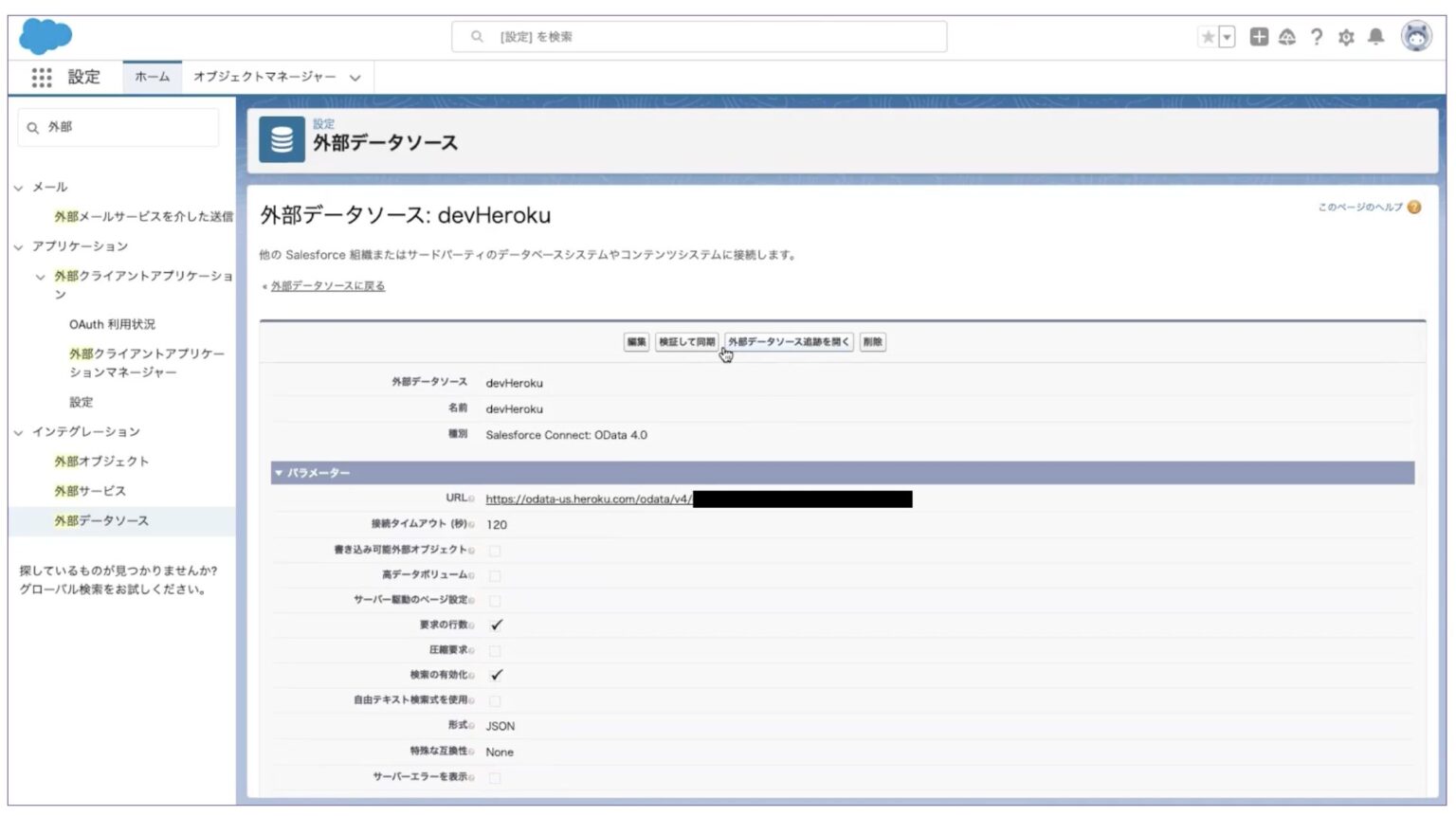Open your user profile avatar
The height and width of the screenshot is (816, 1456).
(1414, 37)
